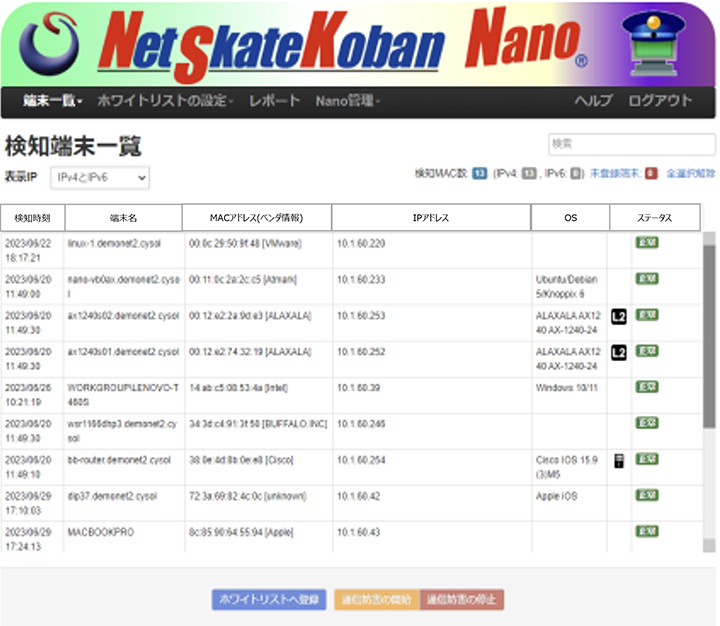Open the ホワイトリストの設定 menu
The width and height of the screenshot is (720, 626).
165,100
